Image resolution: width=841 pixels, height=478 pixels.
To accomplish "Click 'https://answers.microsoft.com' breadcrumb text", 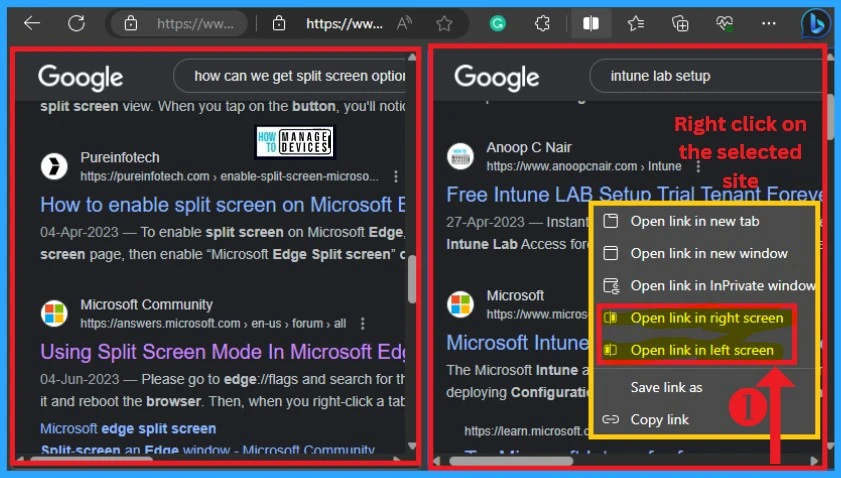I will click(160, 323).
